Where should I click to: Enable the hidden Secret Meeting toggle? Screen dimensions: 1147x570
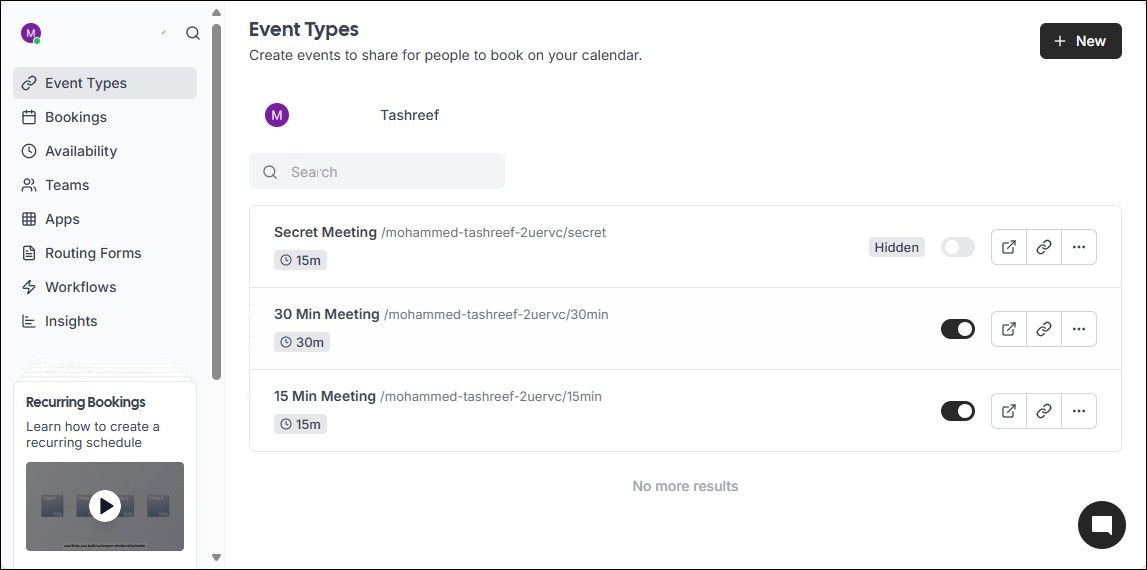pos(958,247)
